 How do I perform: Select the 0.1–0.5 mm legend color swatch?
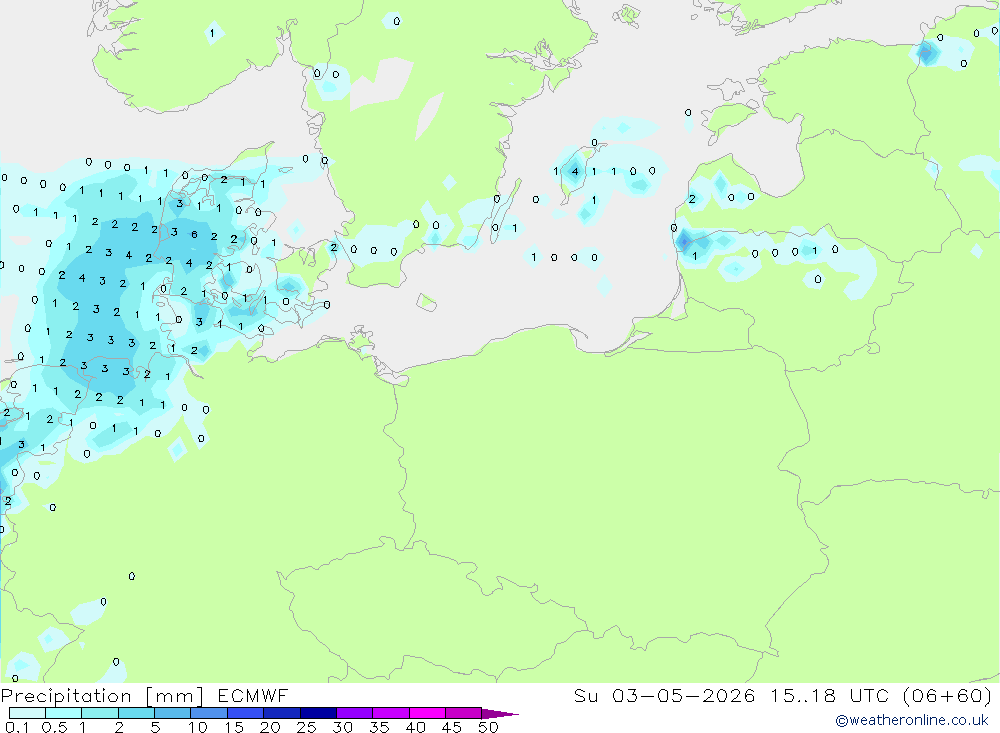27,713
